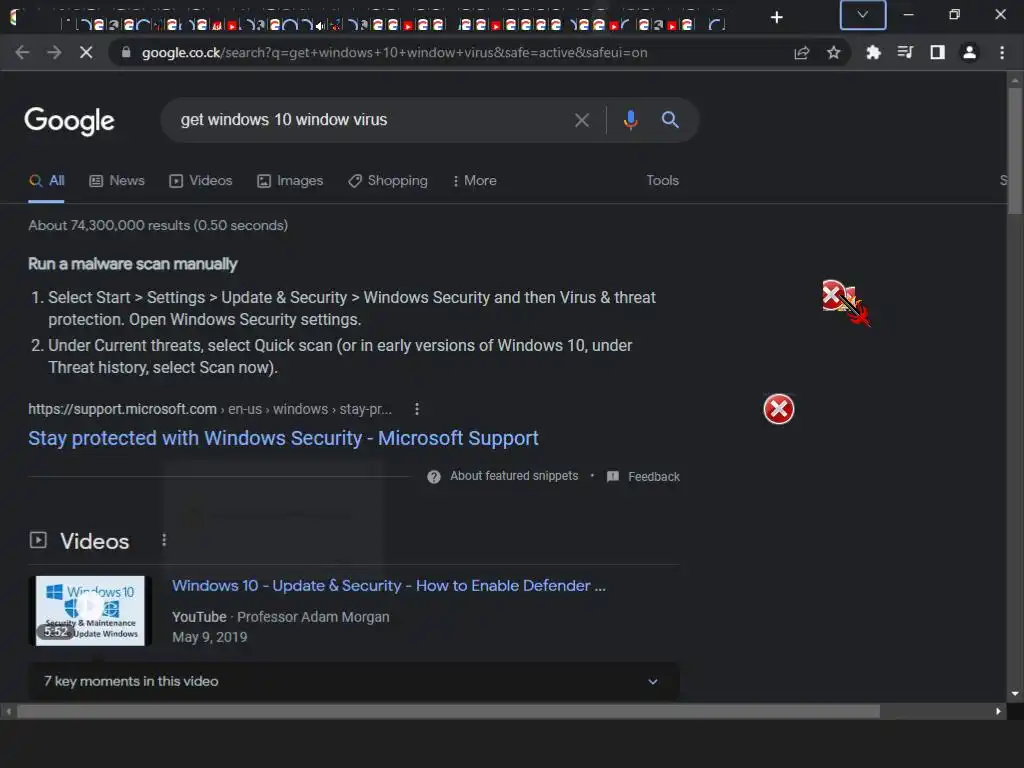This screenshot has height=768, width=1024.
Task: Click the Google logo
Action: click(69, 121)
